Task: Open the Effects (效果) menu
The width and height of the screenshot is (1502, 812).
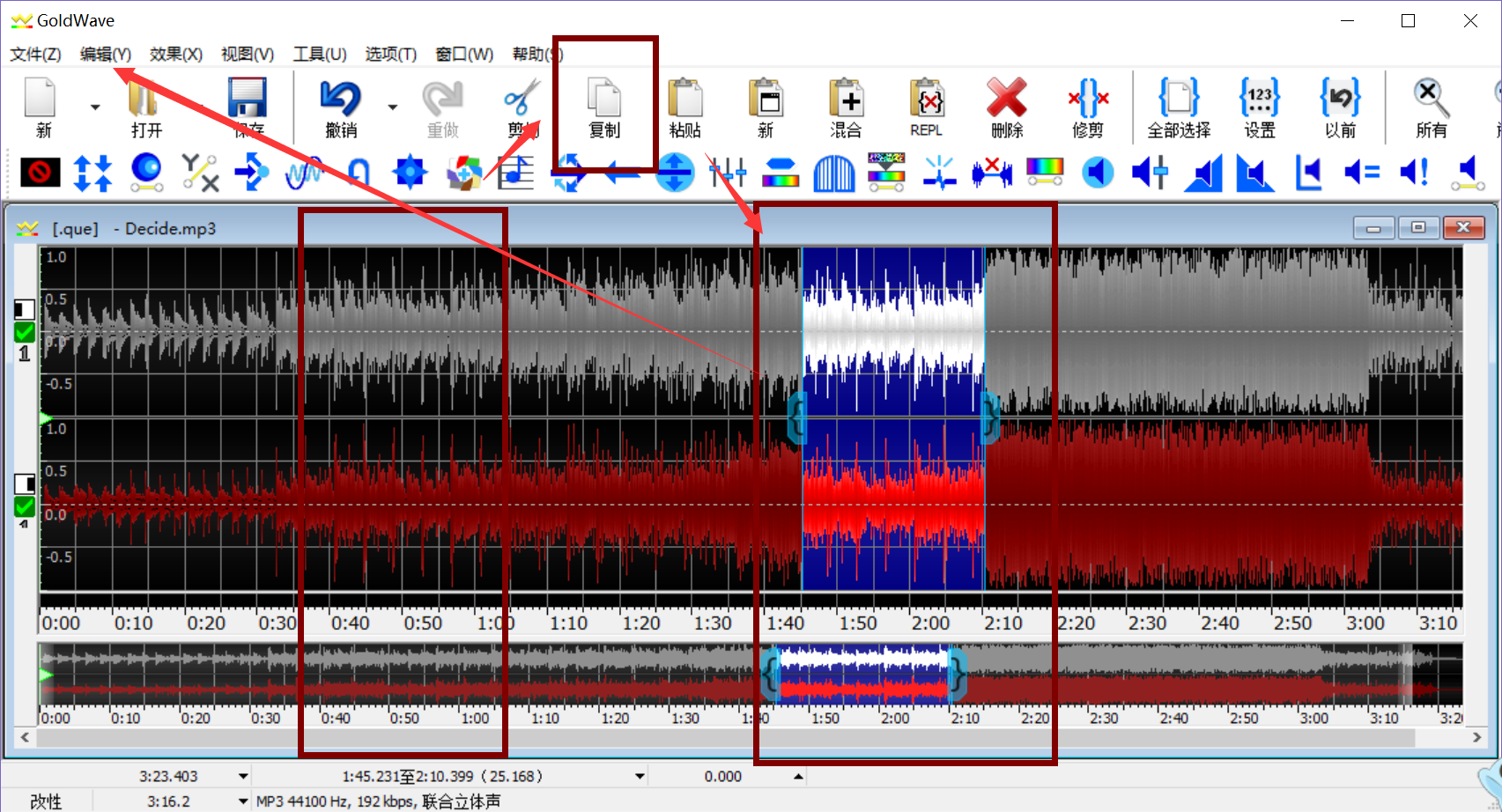Action: 175,55
